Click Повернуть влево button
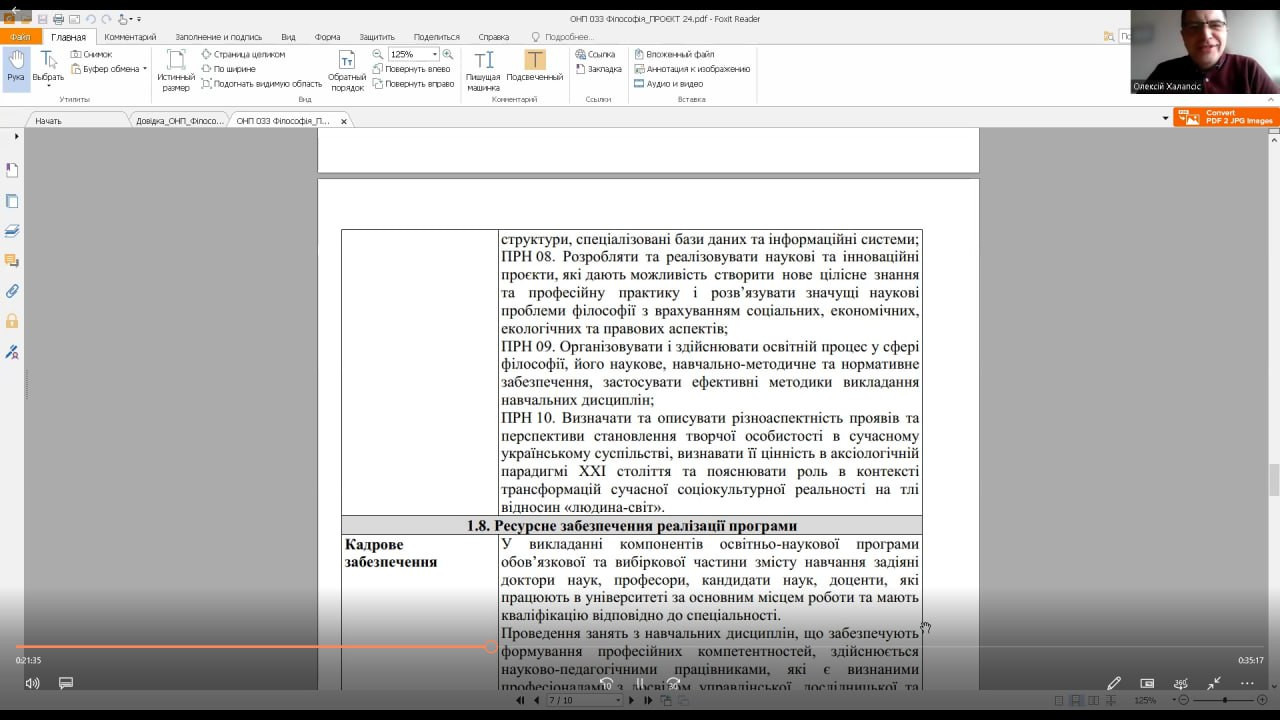This screenshot has width=1280, height=720. (412, 69)
